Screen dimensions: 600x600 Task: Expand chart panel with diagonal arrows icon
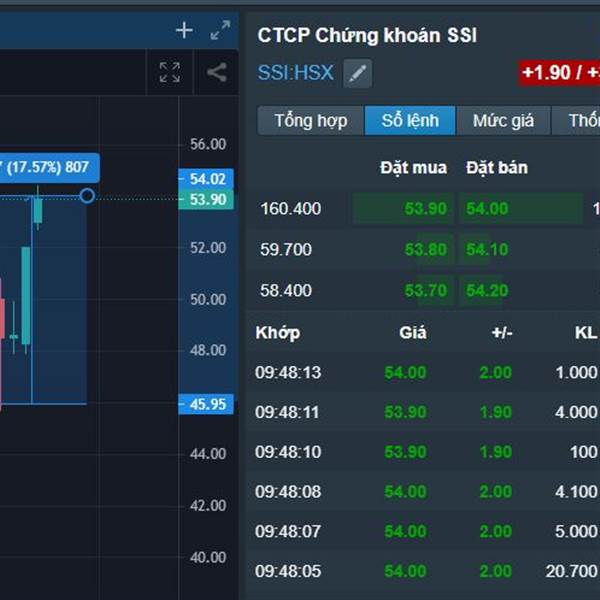click(220, 30)
